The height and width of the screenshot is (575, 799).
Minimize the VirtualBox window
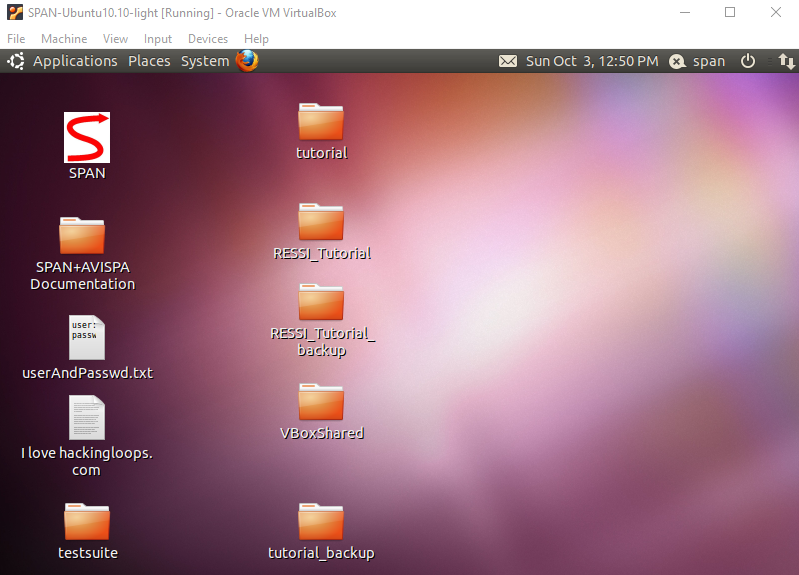[685, 12]
